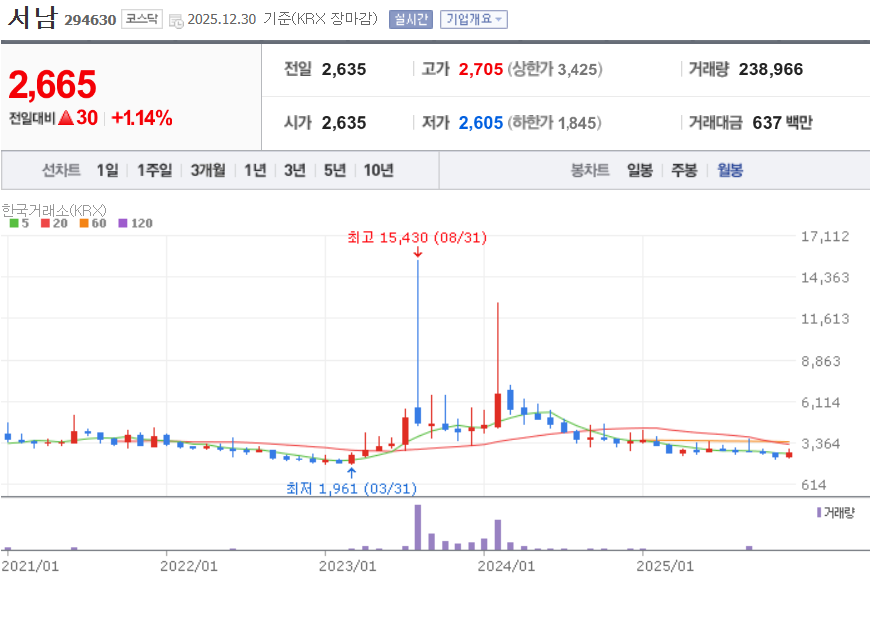Click the 최저 1,961 (03/31) low marker

351,488
